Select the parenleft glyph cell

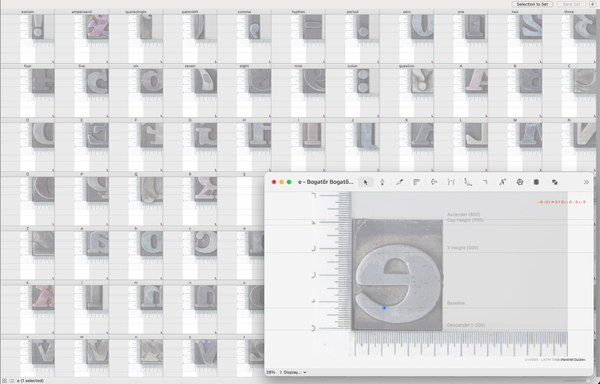tap(190, 36)
